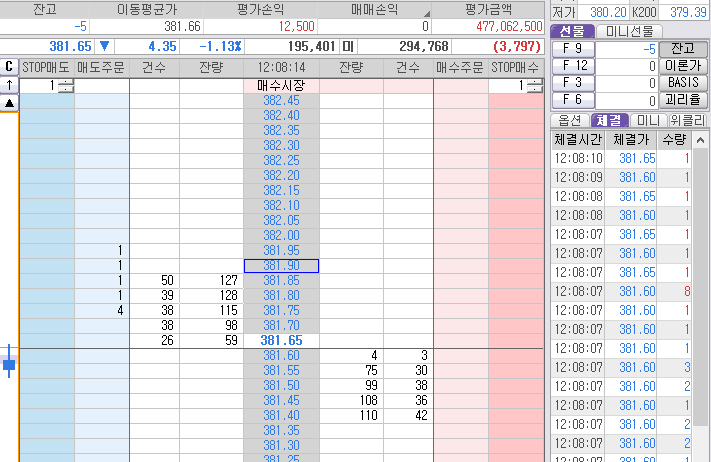Click the bold current price 381.65 in ladder
The width and height of the screenshot is (711, 462).
pyautogui.click(x=281, y=340)
